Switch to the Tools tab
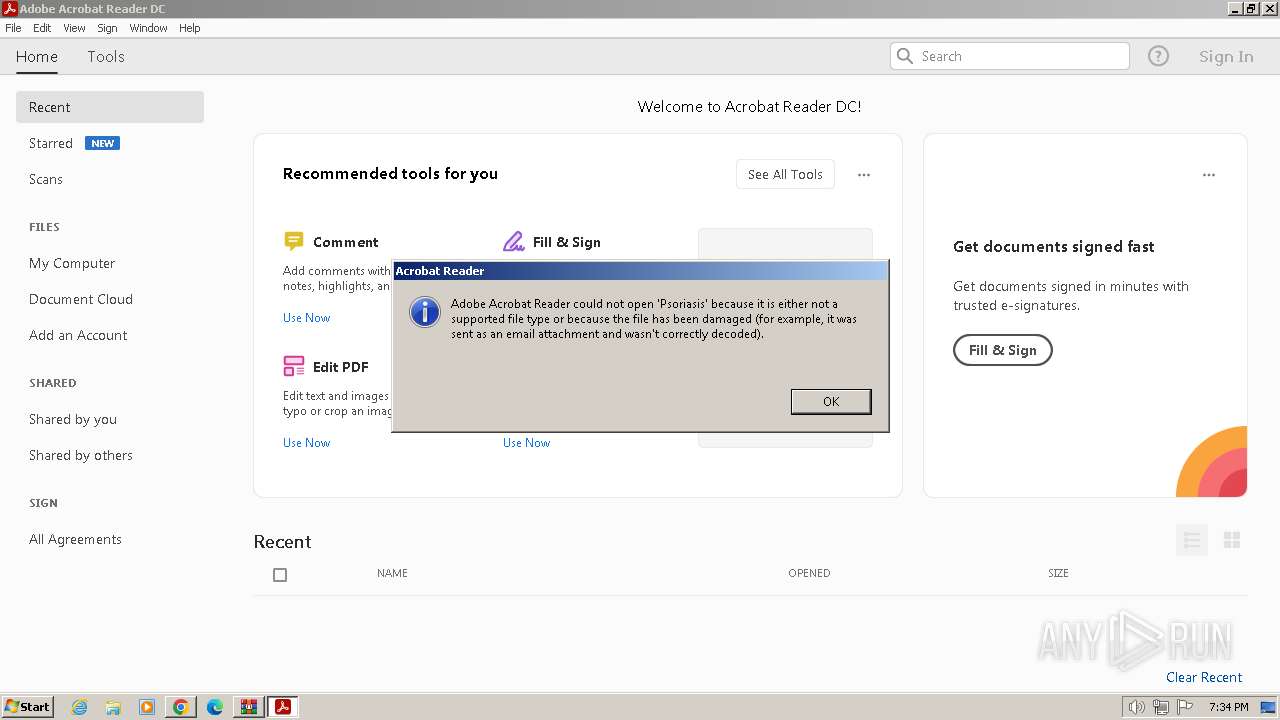This screenshot has height=720, width=1280. pos(106,56)
